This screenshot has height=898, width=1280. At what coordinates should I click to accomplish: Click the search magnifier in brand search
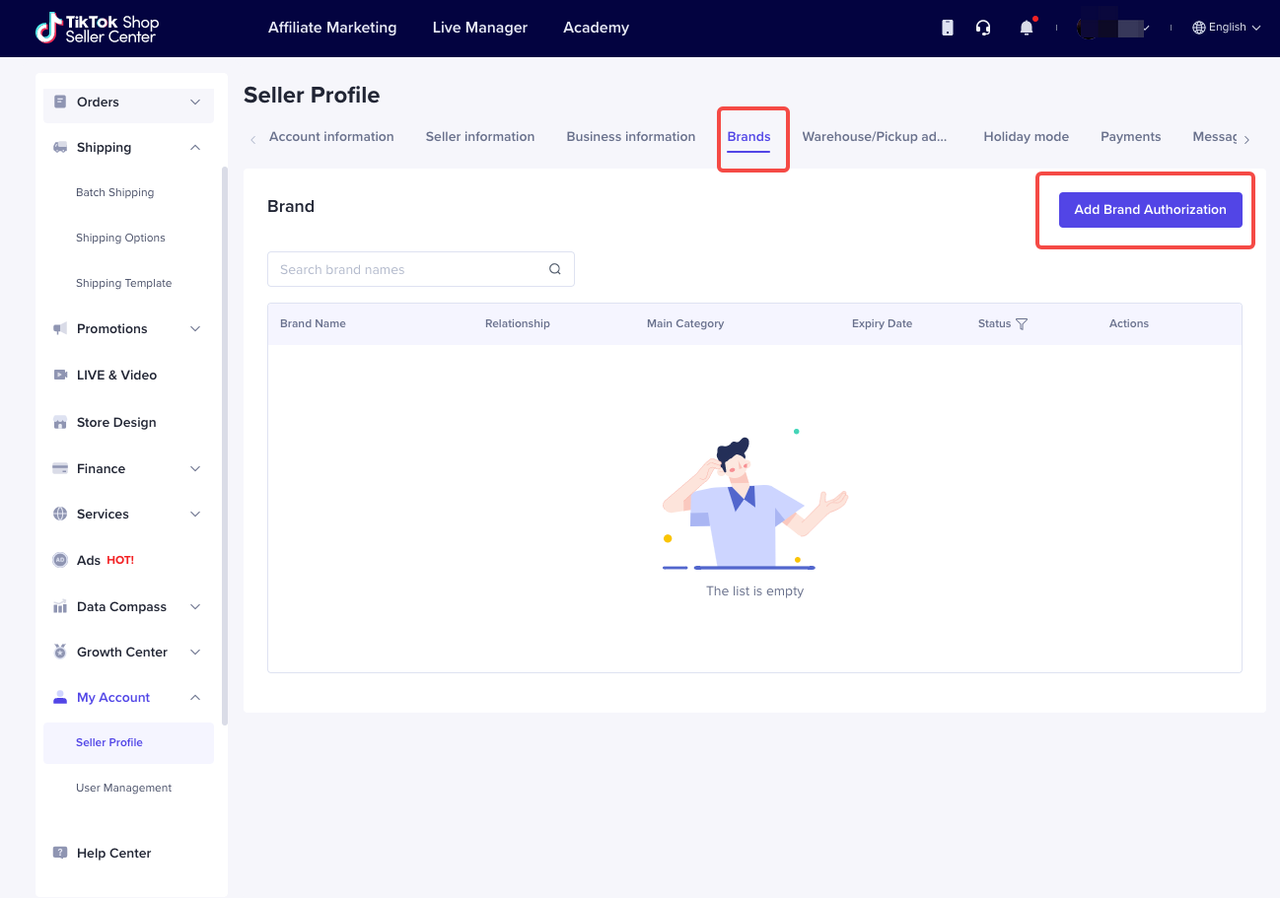tap(555, 269)
